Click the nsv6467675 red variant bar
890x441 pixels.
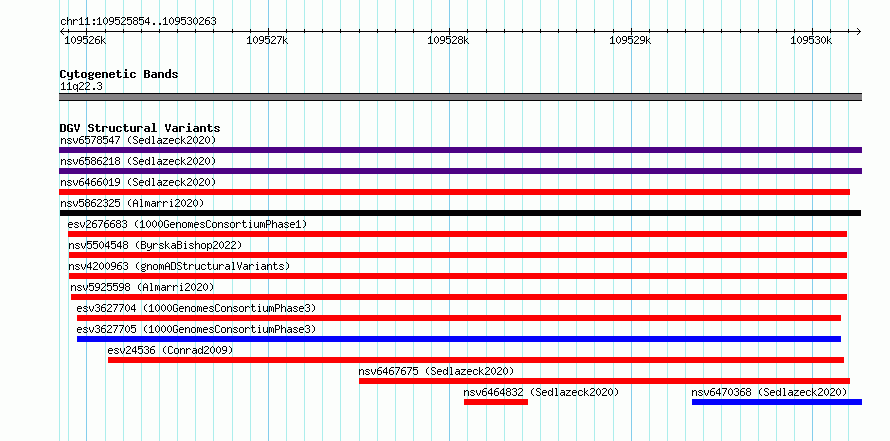604,381
